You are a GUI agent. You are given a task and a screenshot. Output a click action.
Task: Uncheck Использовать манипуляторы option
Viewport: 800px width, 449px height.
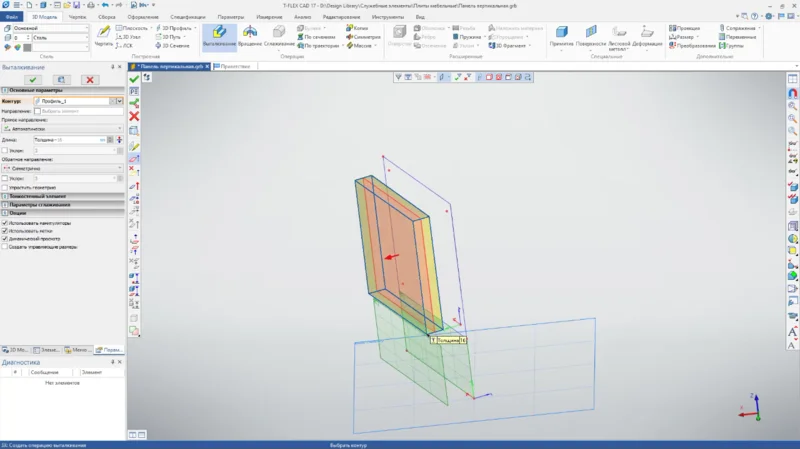(5, 222)
